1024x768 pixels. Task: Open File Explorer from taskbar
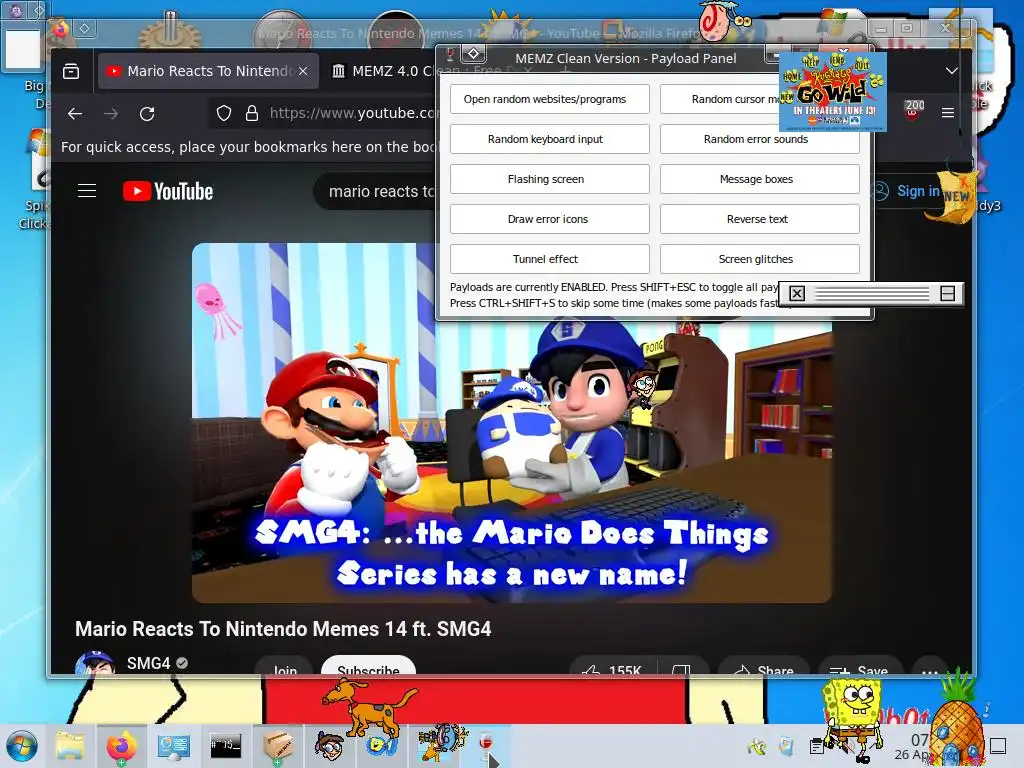click(70, 746)
